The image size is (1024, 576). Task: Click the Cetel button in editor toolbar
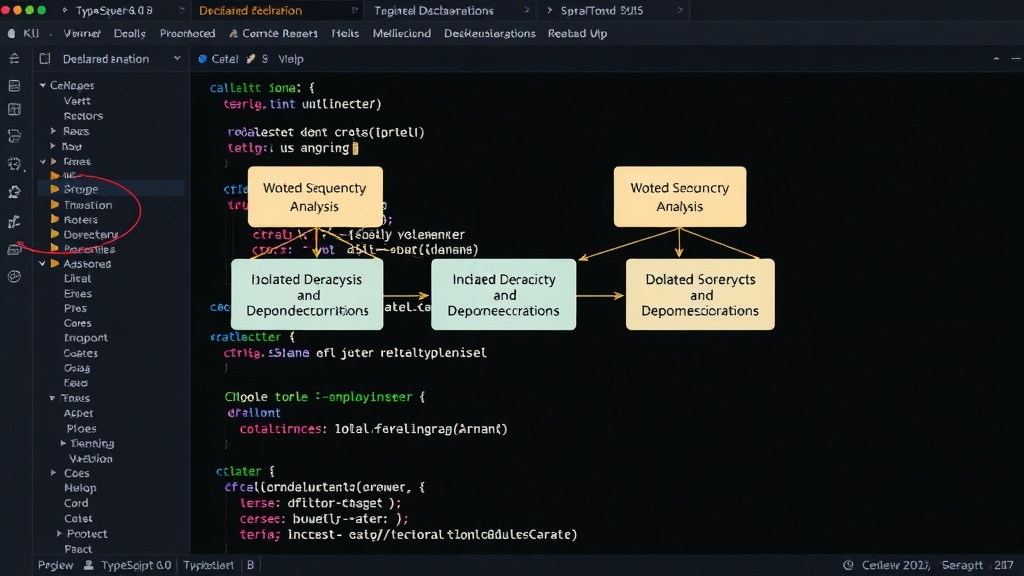(x=225, y=59)
